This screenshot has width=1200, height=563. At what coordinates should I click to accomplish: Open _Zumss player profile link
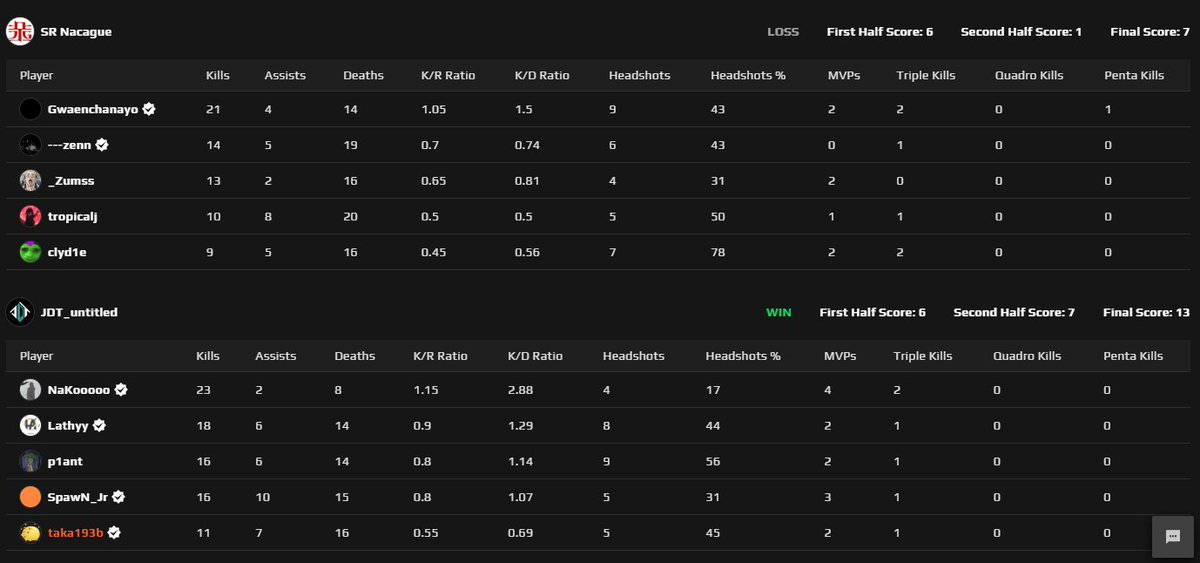(x=71, y=181)
